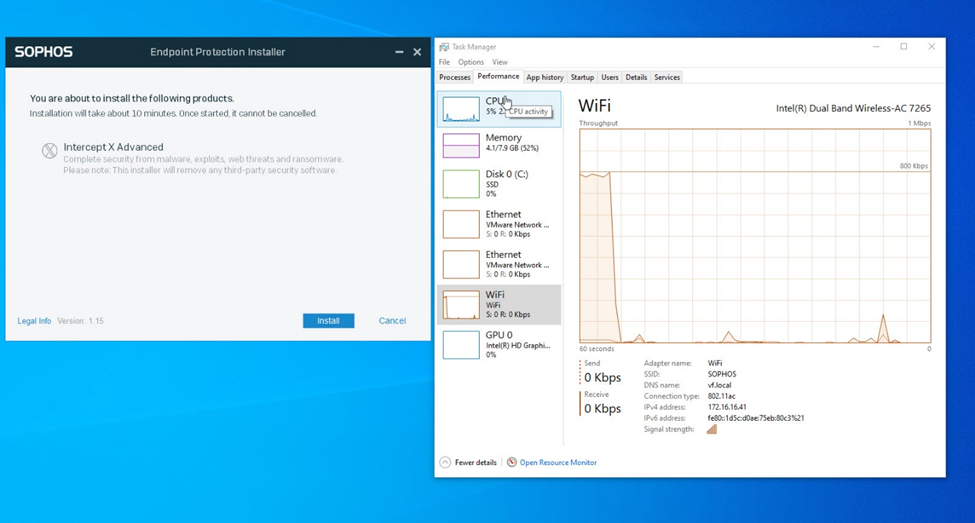
Task: Click the WiFi throughput graph
Action: click(755, 236)
